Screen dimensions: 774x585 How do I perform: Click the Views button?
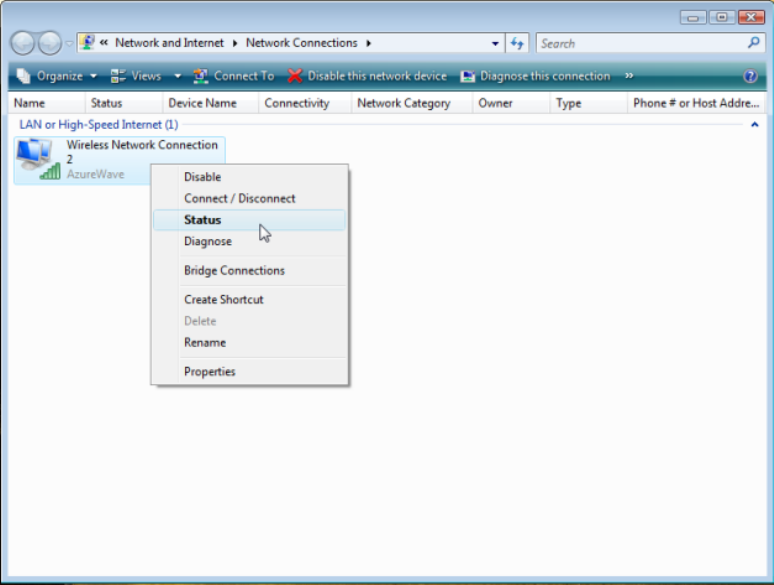tap(136, 76)
